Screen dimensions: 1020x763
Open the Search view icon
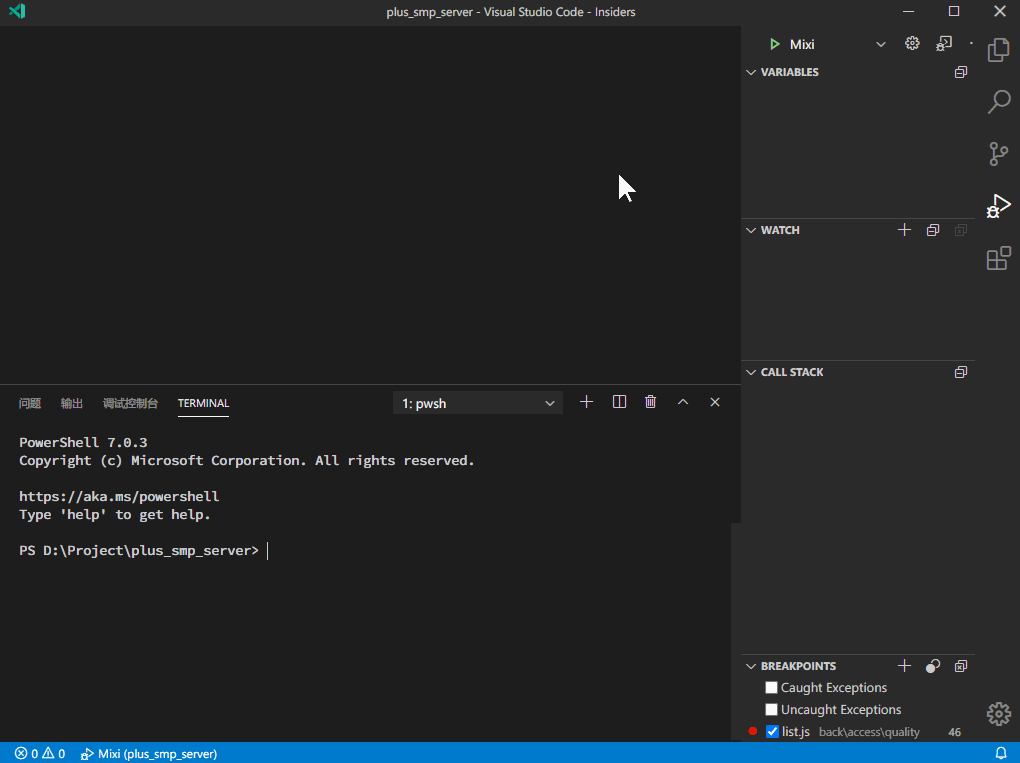999,101
